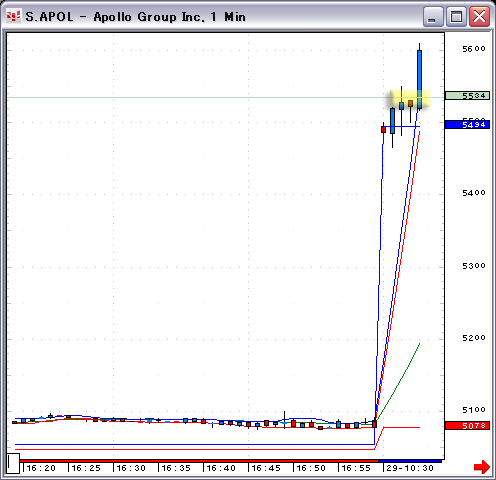Click the 16:55 time axis label

(356, 468)
